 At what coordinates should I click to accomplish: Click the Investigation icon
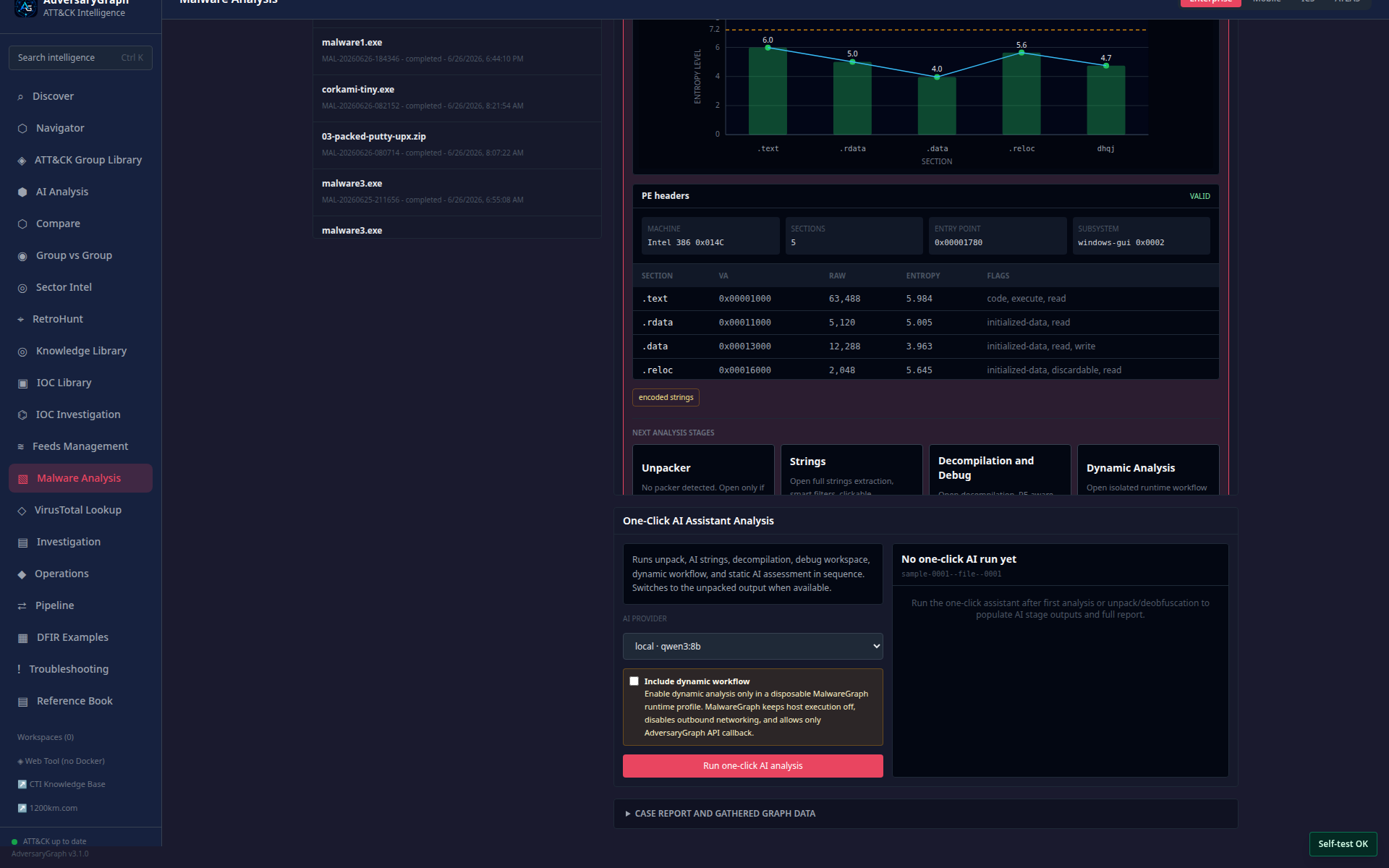point(22,542)
